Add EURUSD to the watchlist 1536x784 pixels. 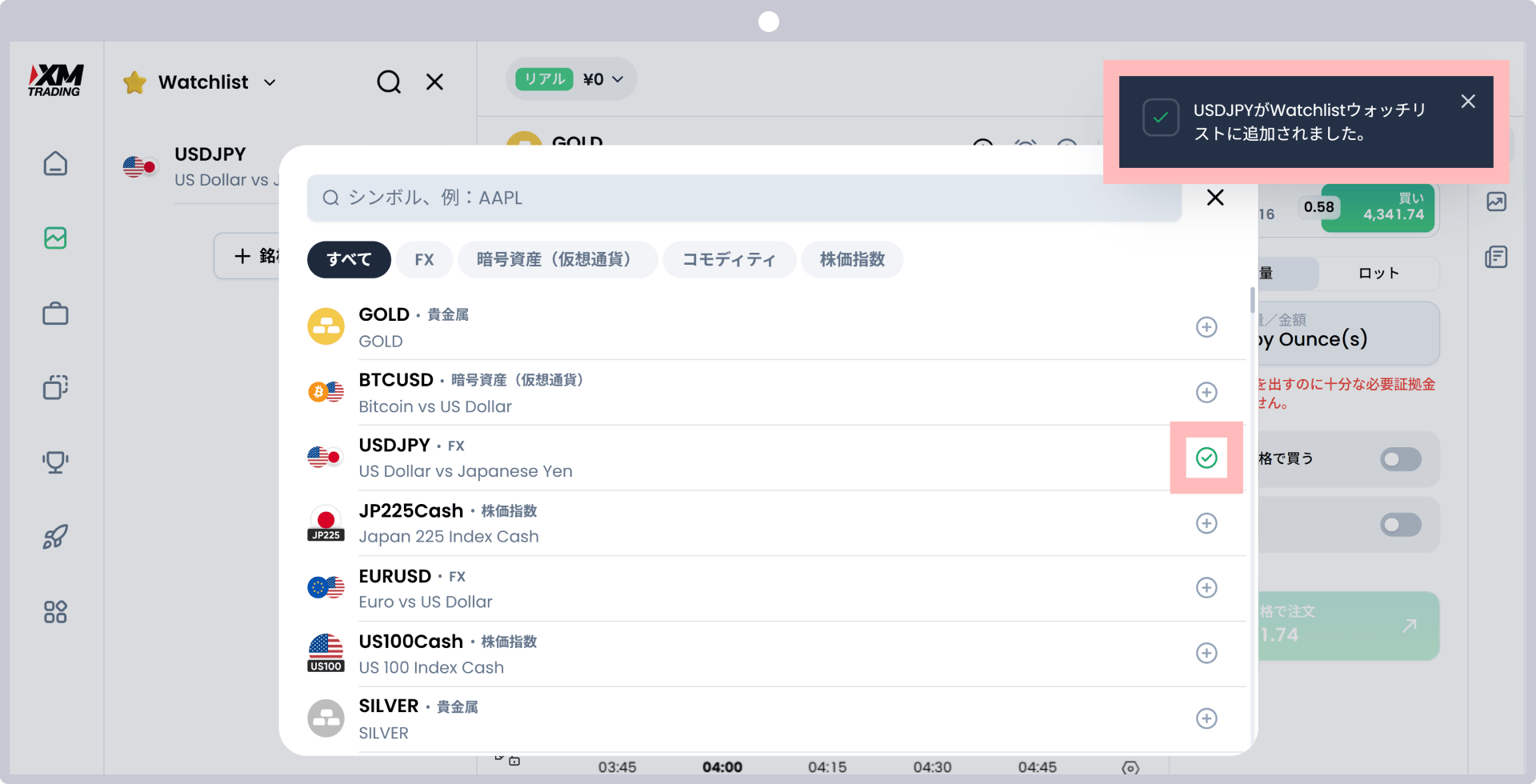[x=1206, y=588]
